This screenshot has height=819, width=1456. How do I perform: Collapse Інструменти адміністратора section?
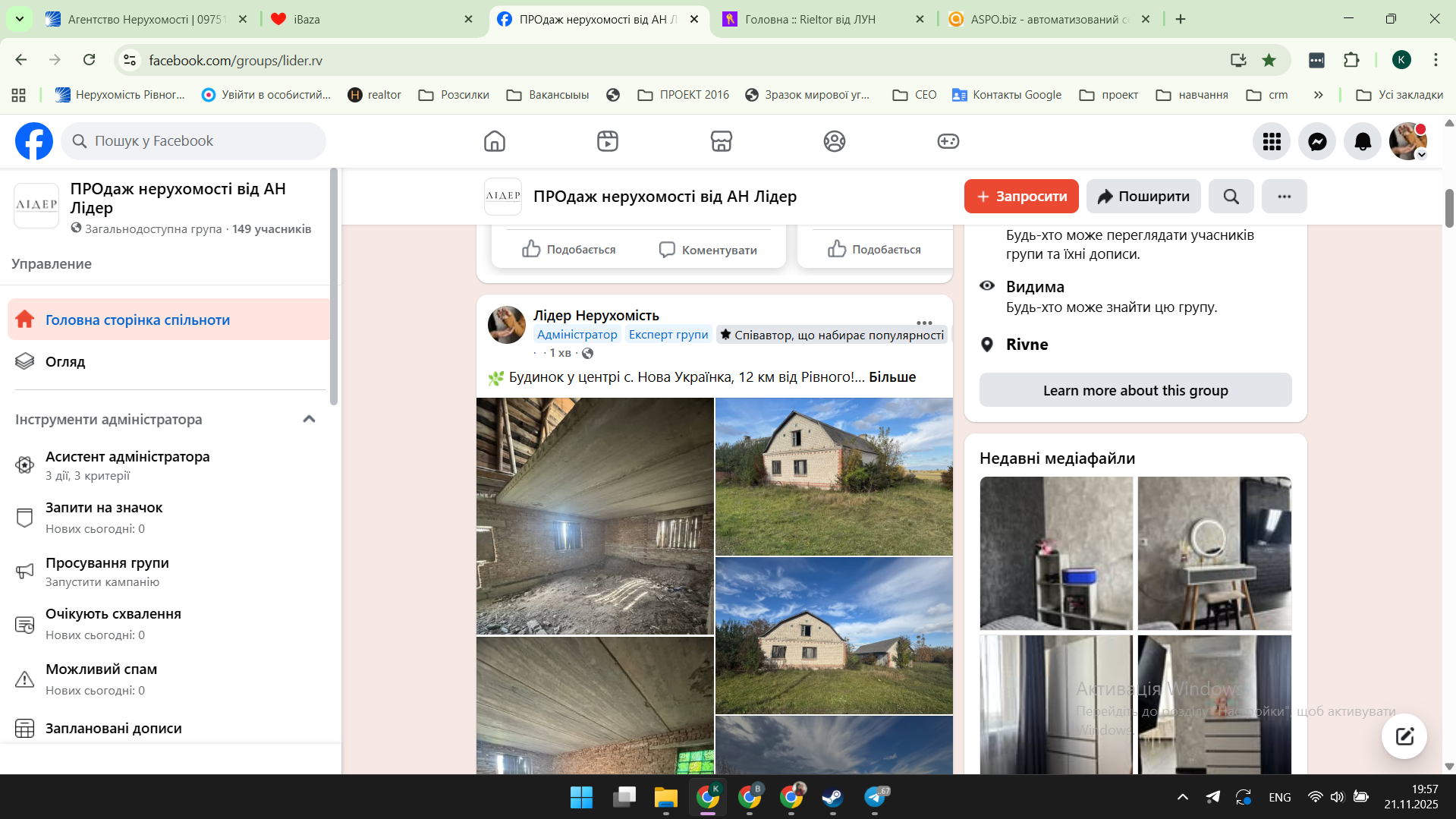(309, 419)
